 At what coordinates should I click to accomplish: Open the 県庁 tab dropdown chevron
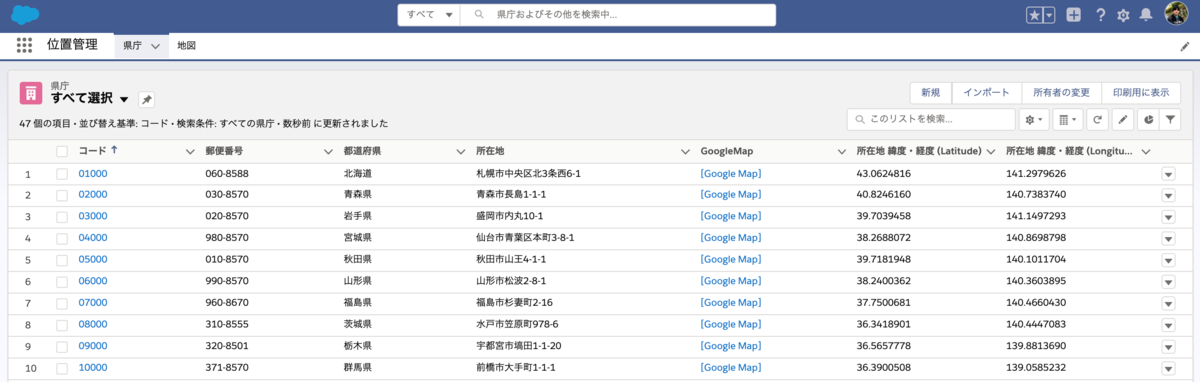pos(155,46)
